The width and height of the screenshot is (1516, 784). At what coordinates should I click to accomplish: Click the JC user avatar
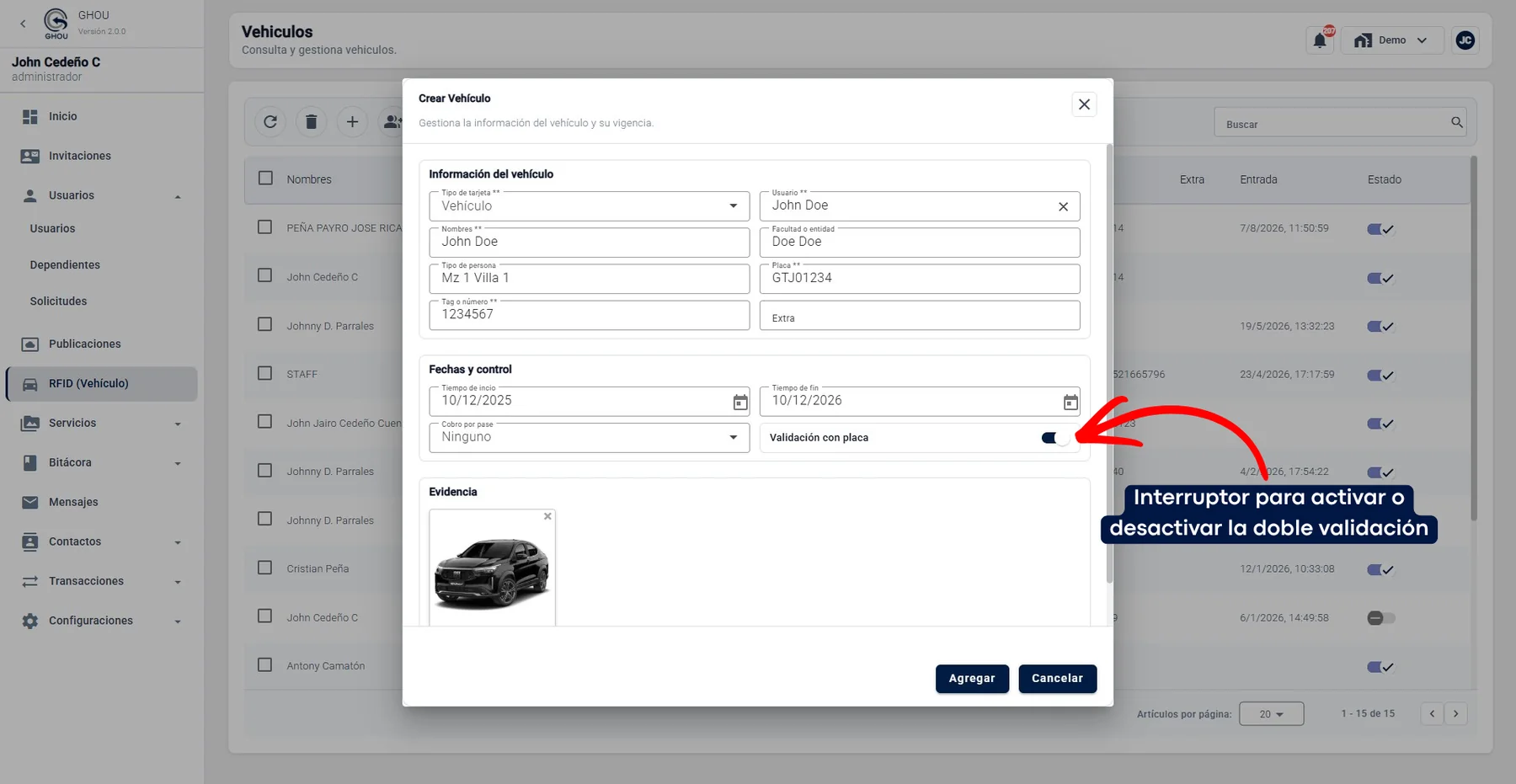1465,40
